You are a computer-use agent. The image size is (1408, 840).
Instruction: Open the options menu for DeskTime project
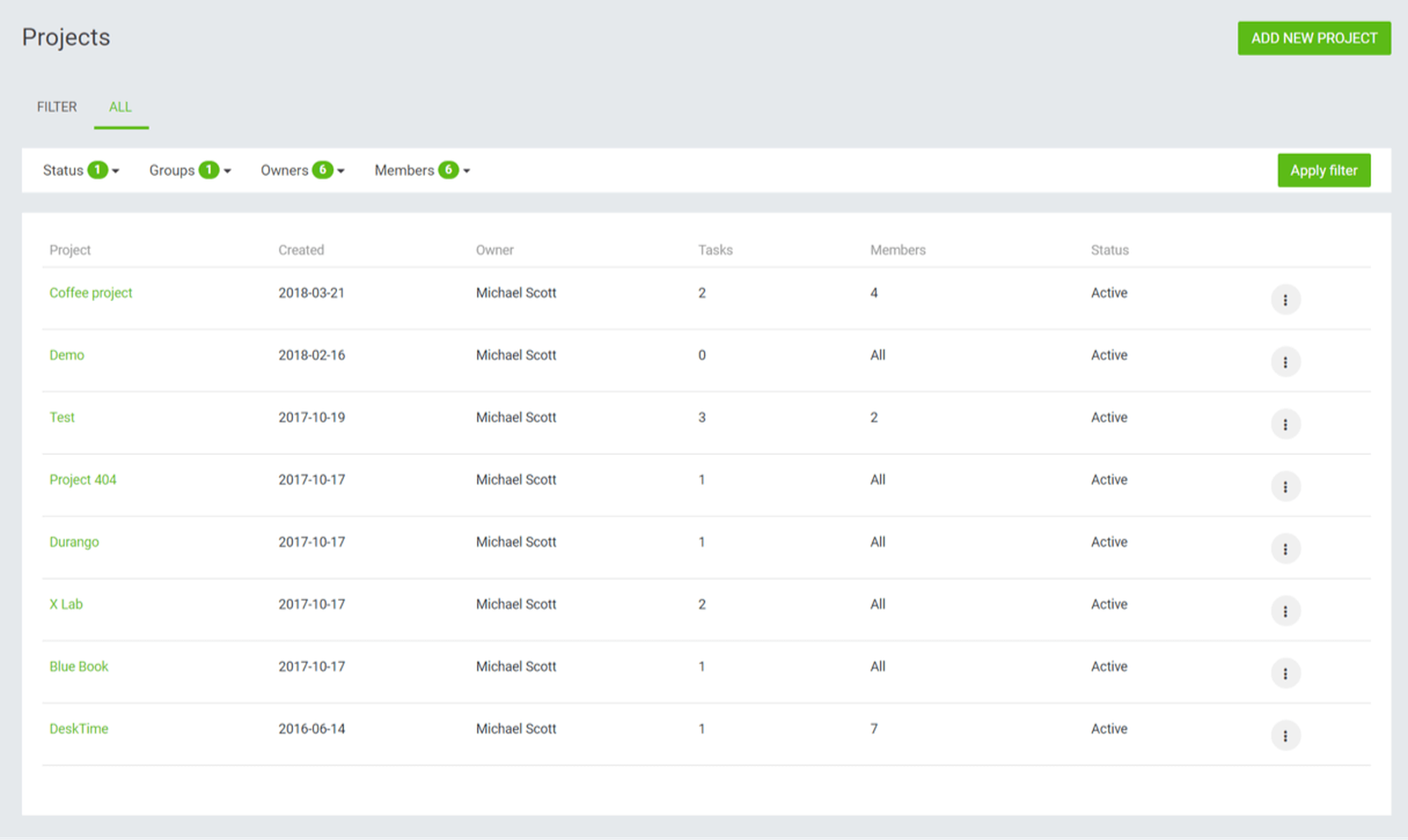click(1287, 735)
